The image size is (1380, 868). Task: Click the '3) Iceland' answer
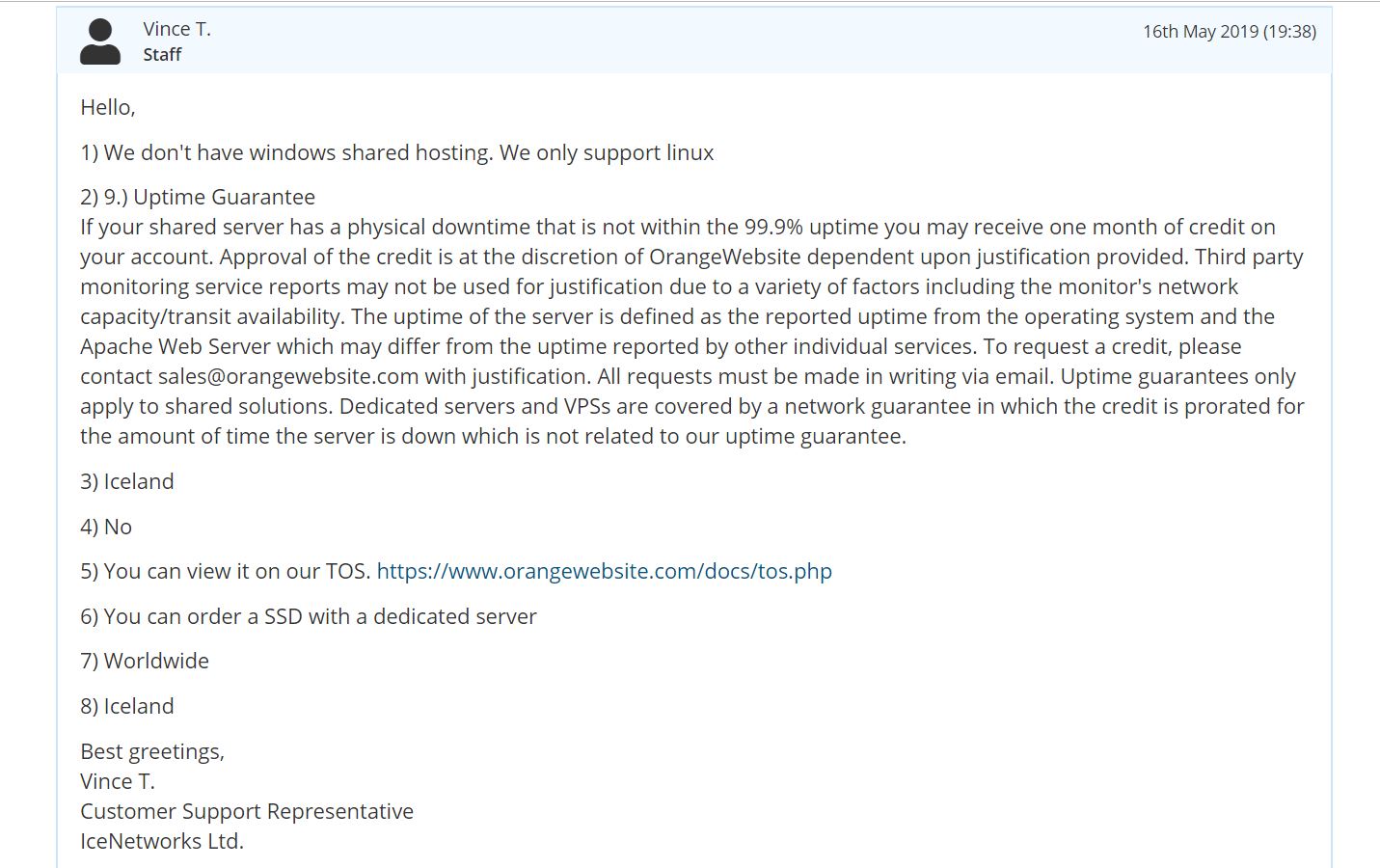[127, 481]
